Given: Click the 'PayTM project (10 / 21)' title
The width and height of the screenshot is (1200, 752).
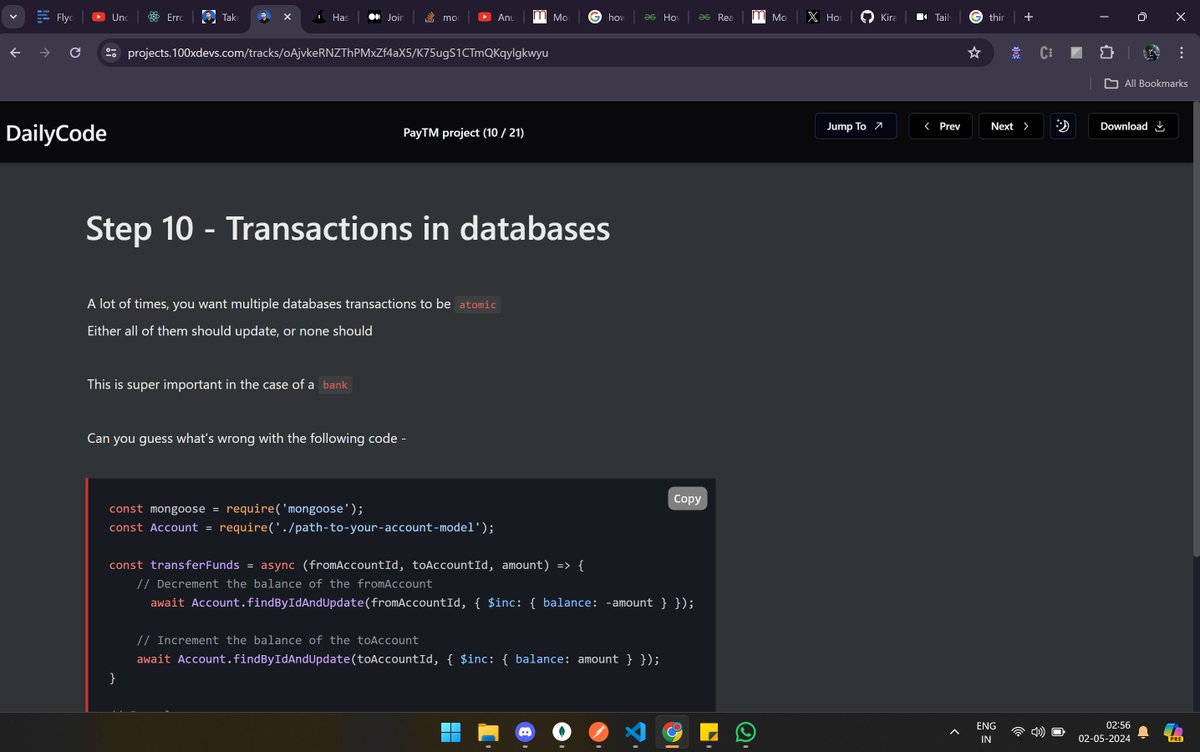Looking at the screenshot, I should [x=463, y=133].
